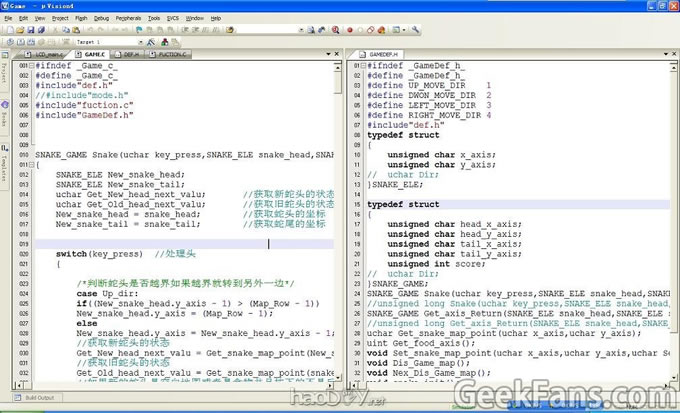The height and width of the screenshot is (413, 680).
Task: Switch to the DEF.H tab
Action: click(x=128, y=54)
